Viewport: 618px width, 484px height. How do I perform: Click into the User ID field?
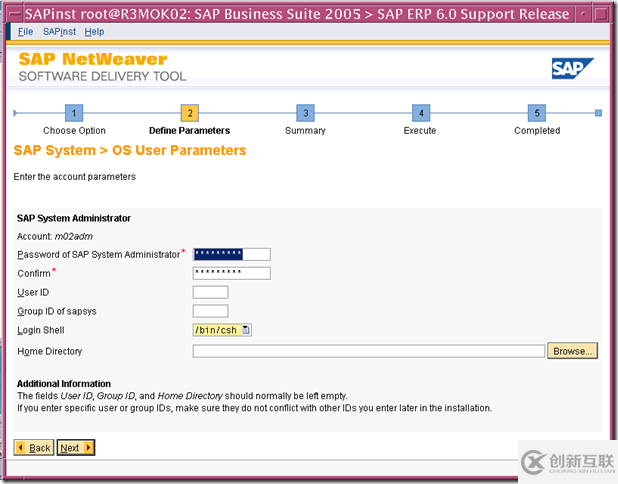coord(210,292)
